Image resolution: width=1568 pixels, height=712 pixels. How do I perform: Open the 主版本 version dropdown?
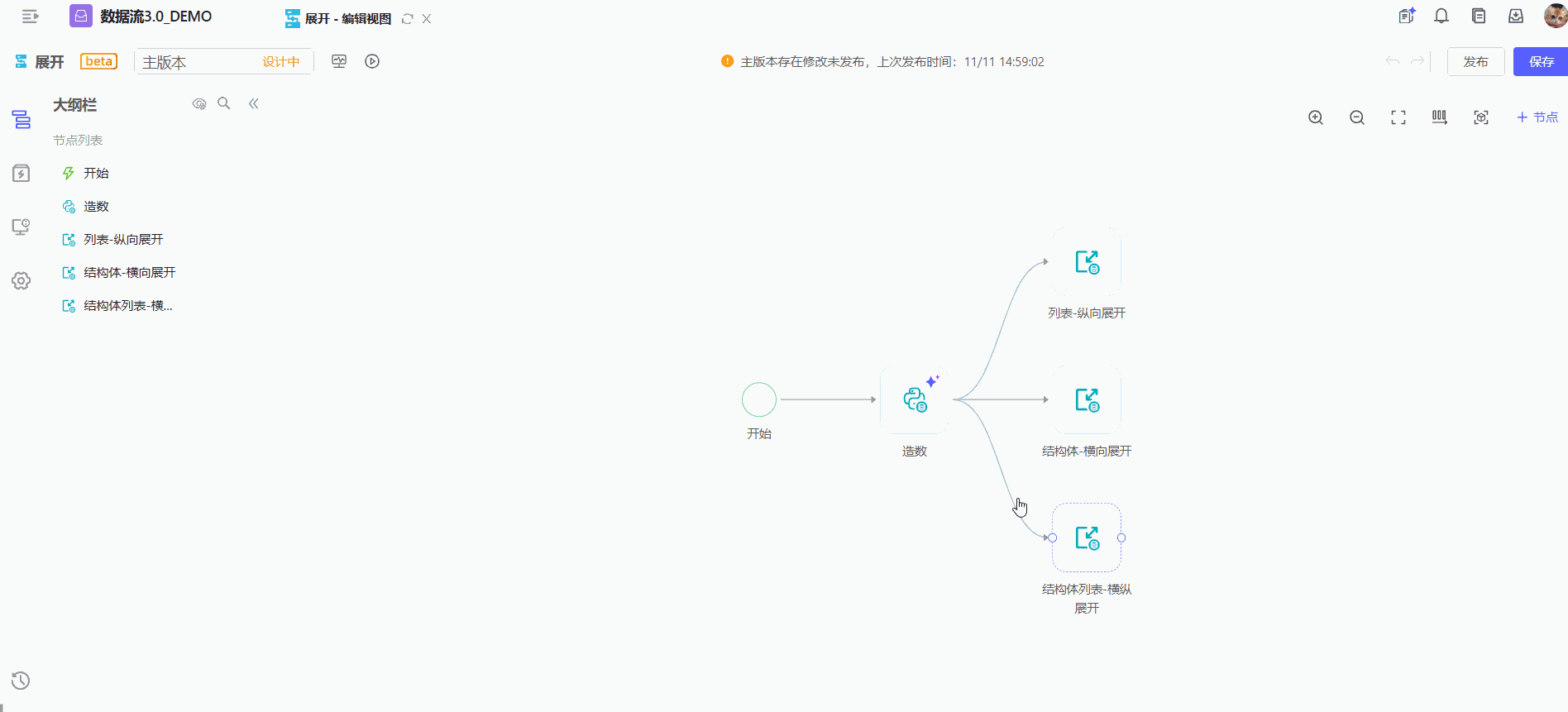point(222,62)
